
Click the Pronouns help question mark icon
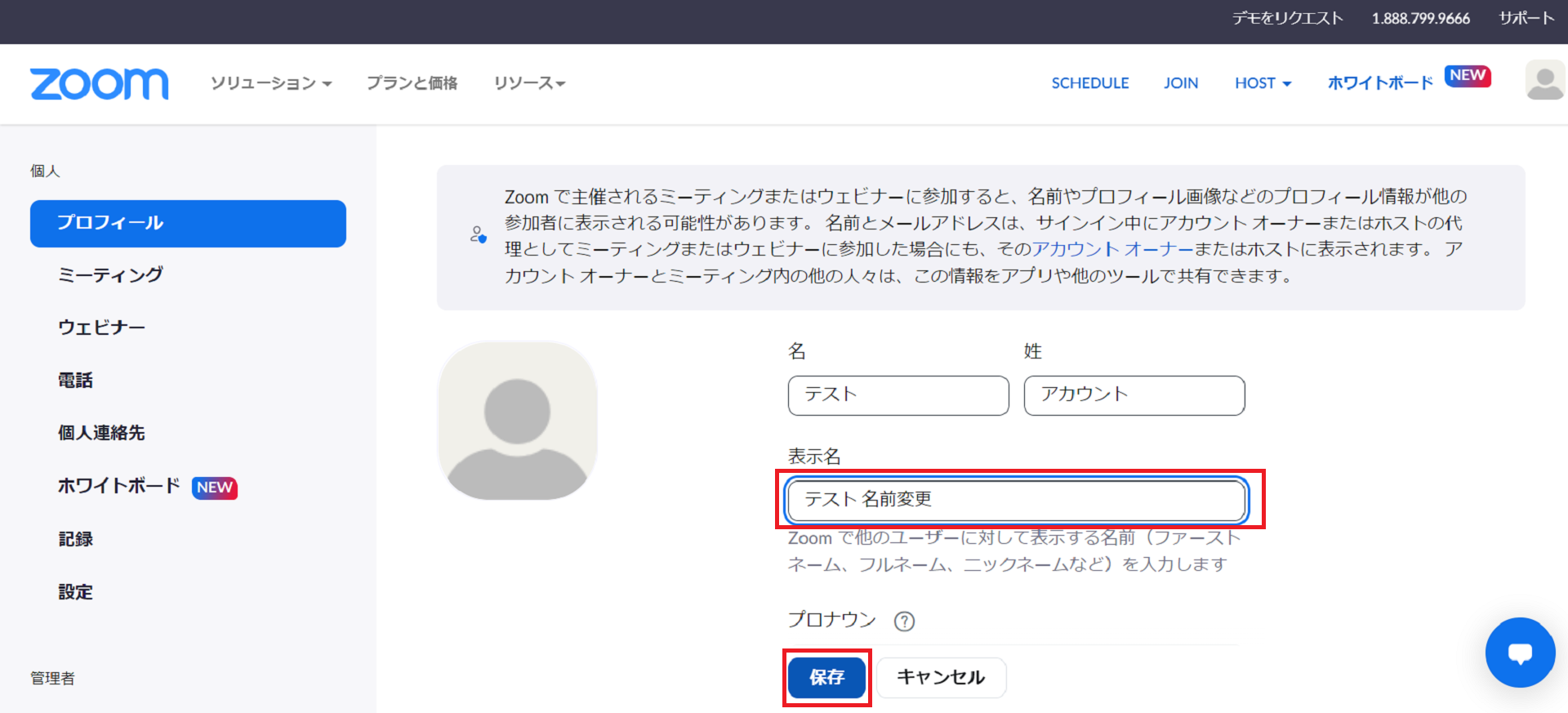pos(904,622)
